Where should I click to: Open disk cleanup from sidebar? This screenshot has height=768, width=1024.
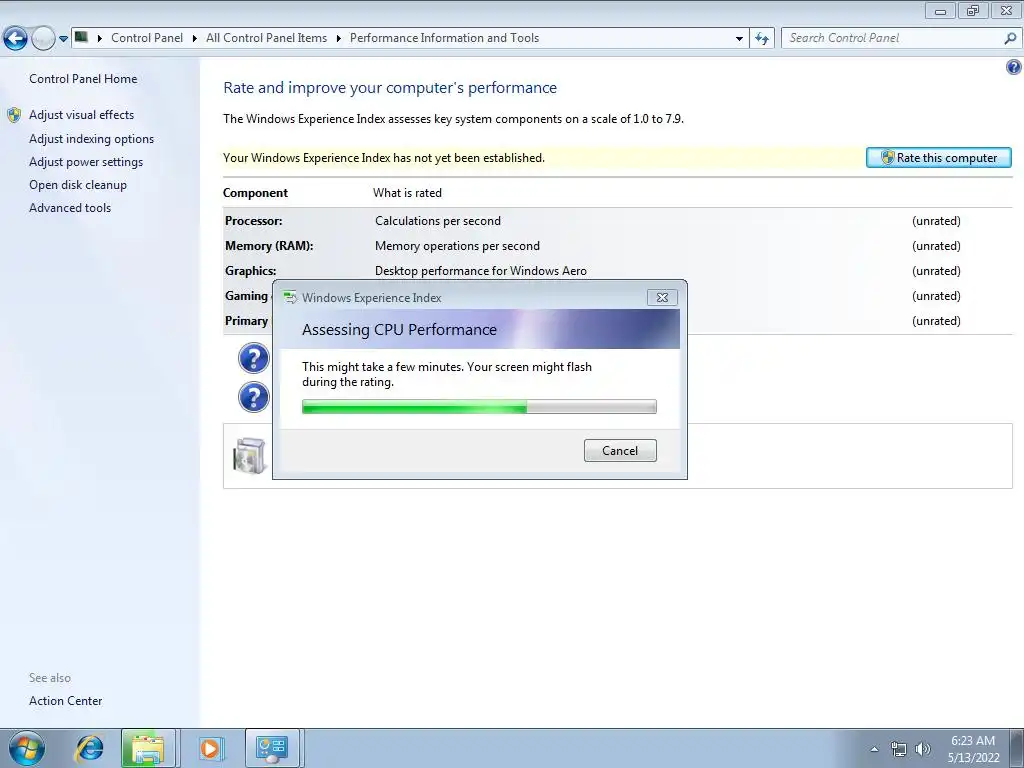point(78,185)
